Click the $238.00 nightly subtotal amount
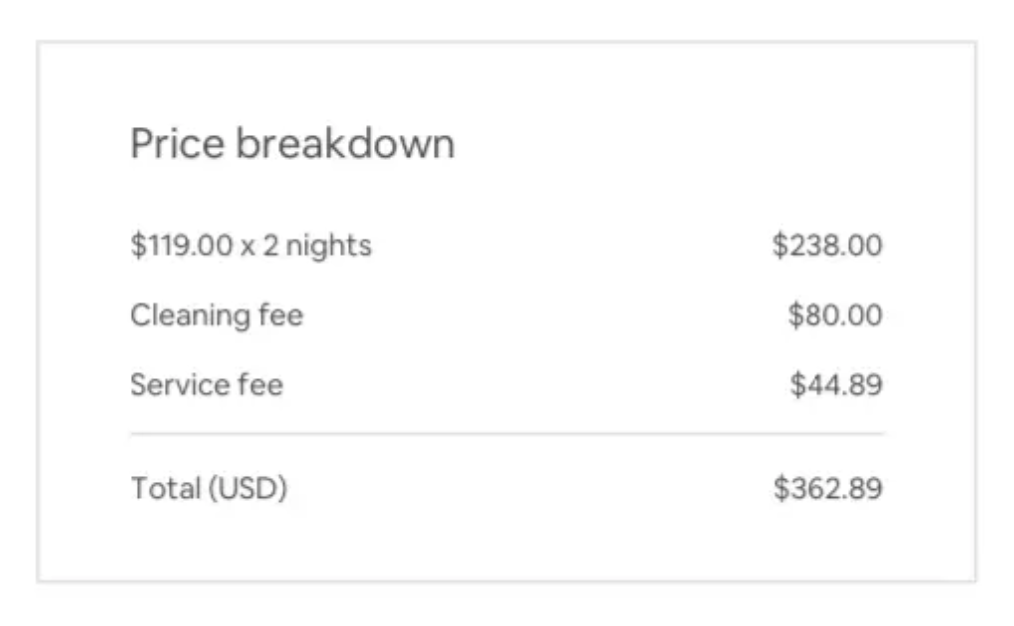1014x626 pixels. (827, 245)
